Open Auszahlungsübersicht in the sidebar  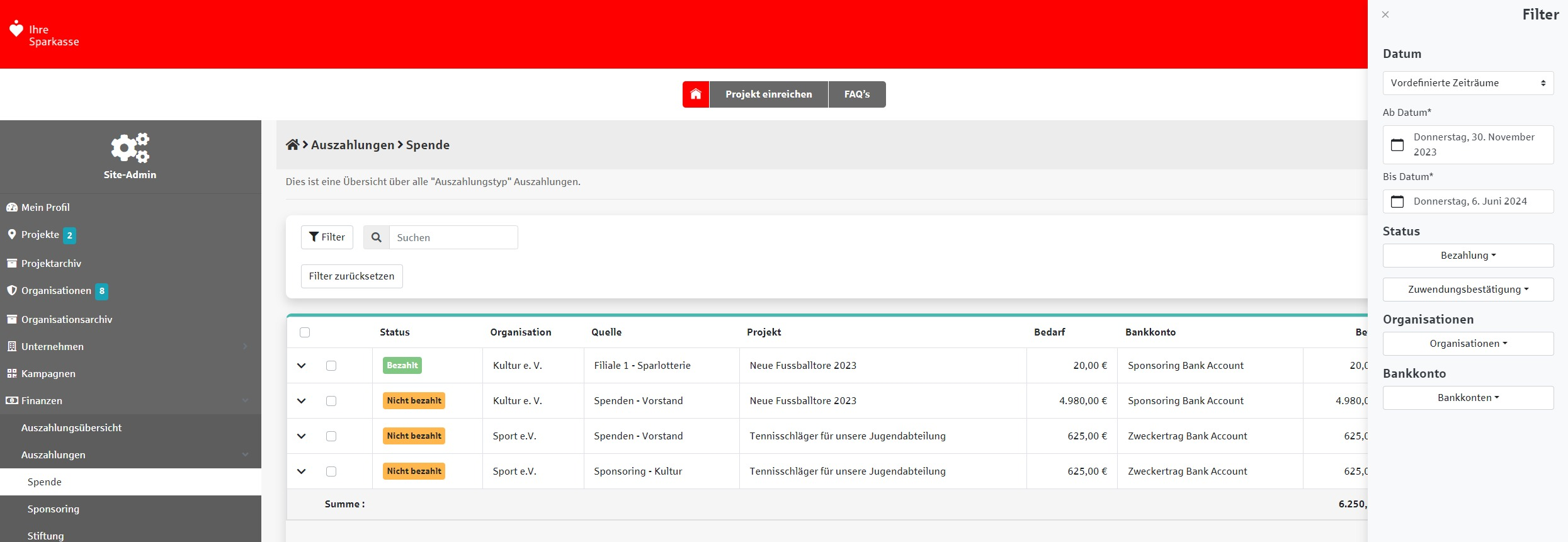coord(71,427)
